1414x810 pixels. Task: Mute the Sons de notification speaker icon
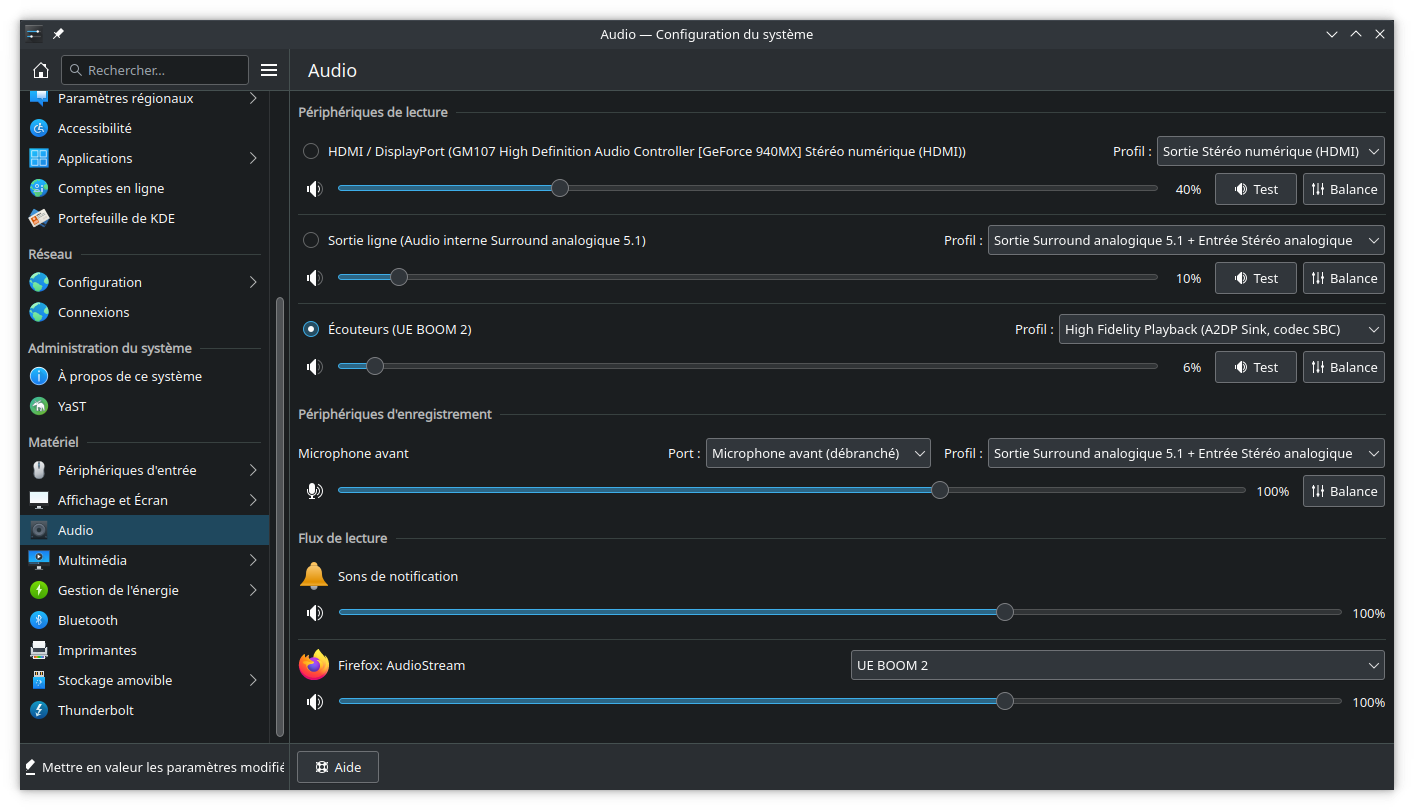(x=315, y=613)
